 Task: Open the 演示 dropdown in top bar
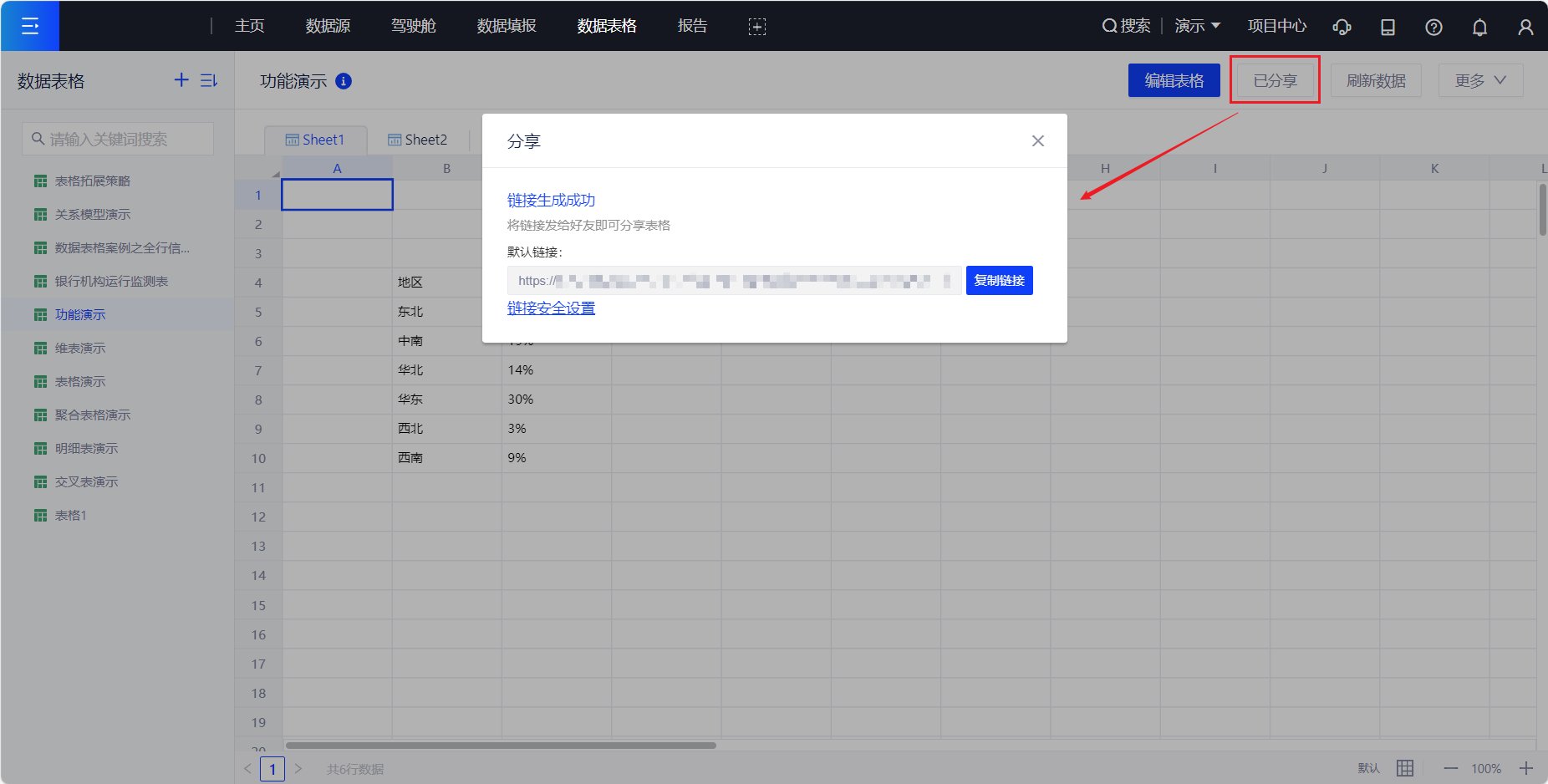[1197, 26]
